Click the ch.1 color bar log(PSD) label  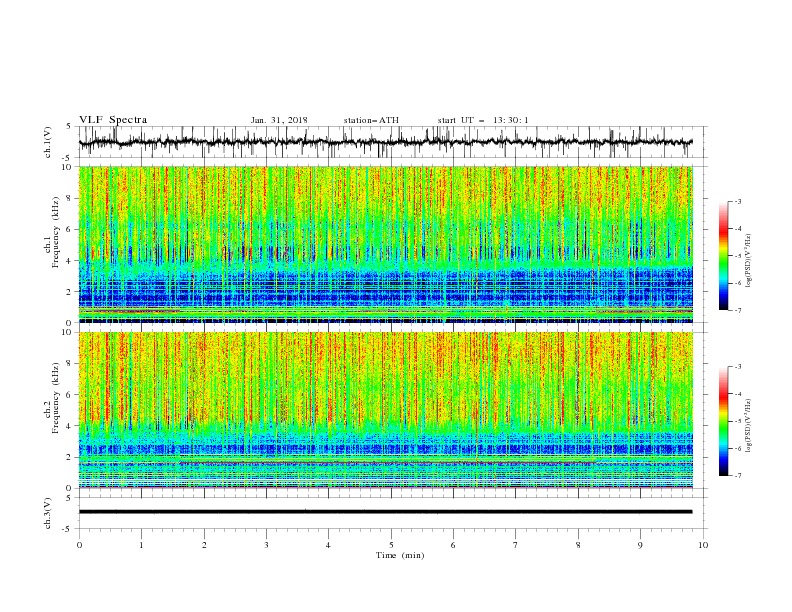click(x=749, y=261)
